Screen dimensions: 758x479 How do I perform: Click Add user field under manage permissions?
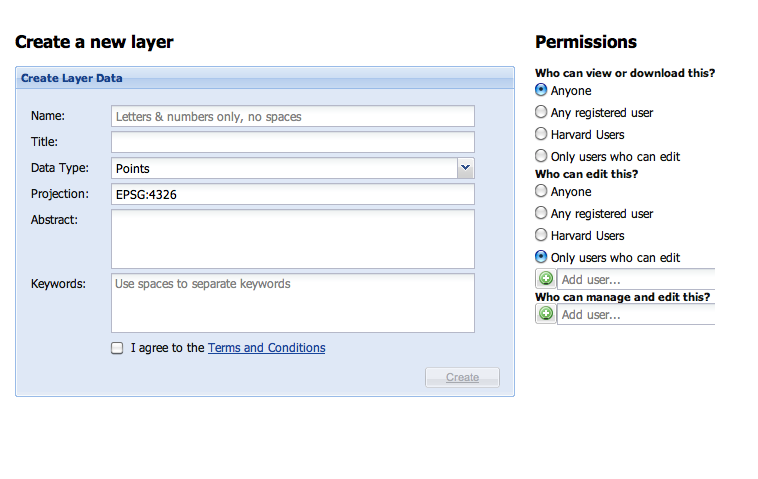(636, 315)
